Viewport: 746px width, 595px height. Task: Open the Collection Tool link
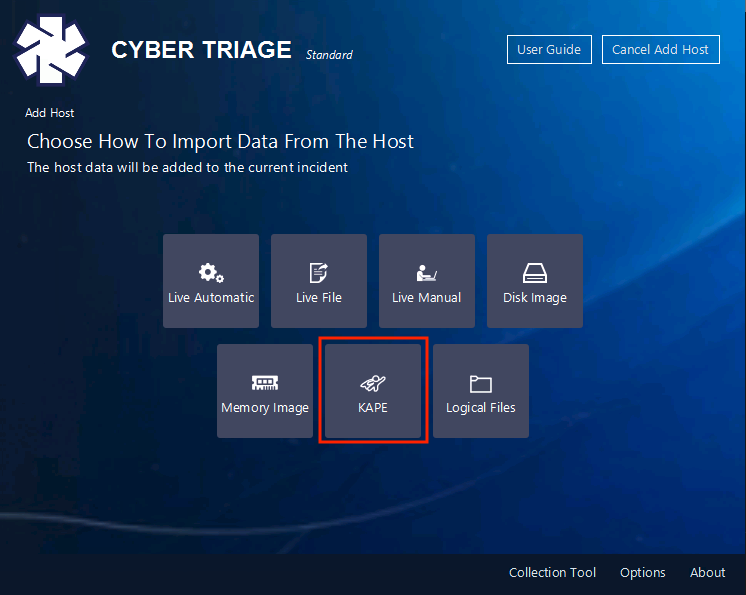click(552, 572)
